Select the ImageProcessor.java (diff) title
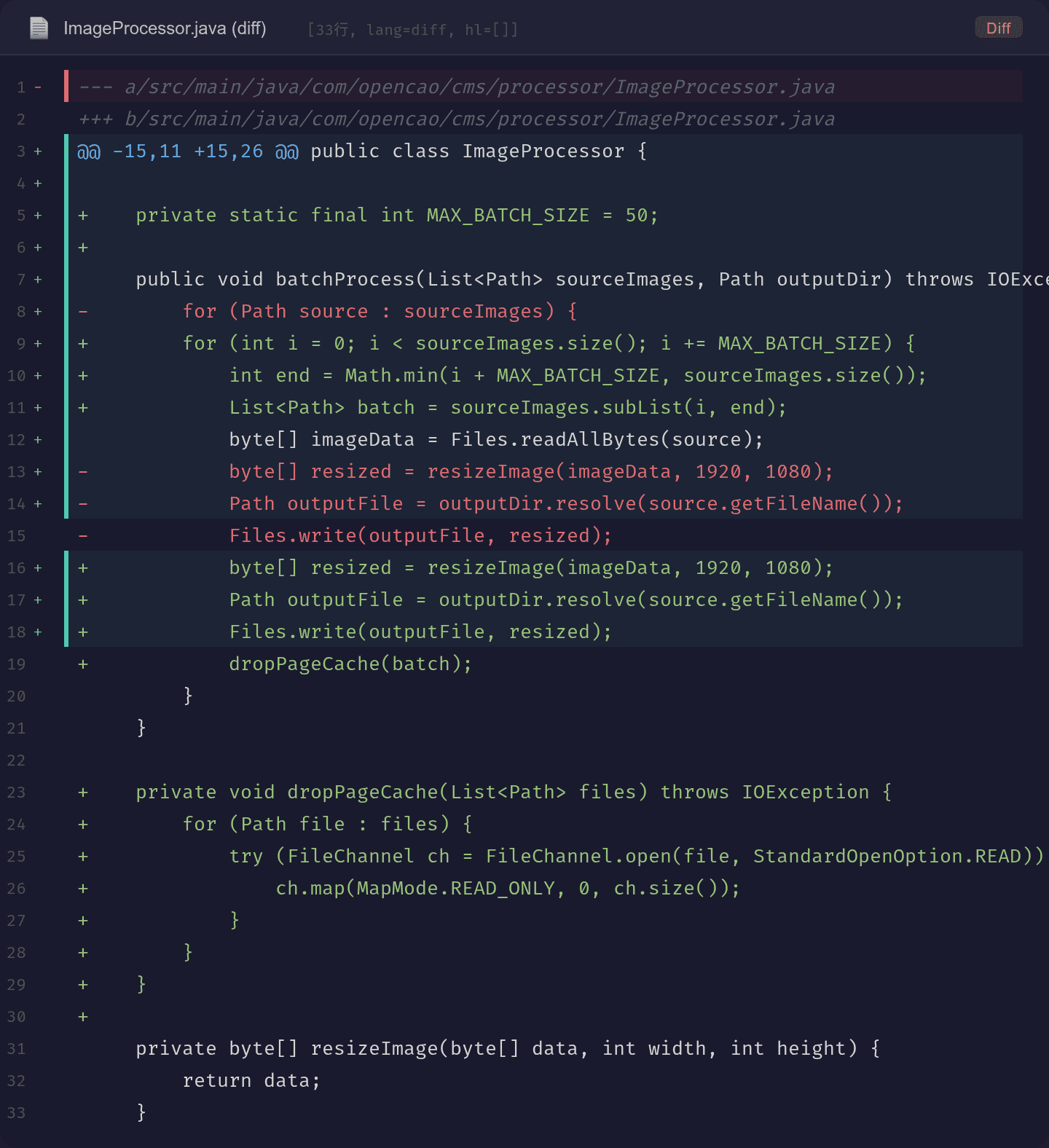Image resolution: width=1049 pixels, height=1148 pixels. [x=165, y=28]
